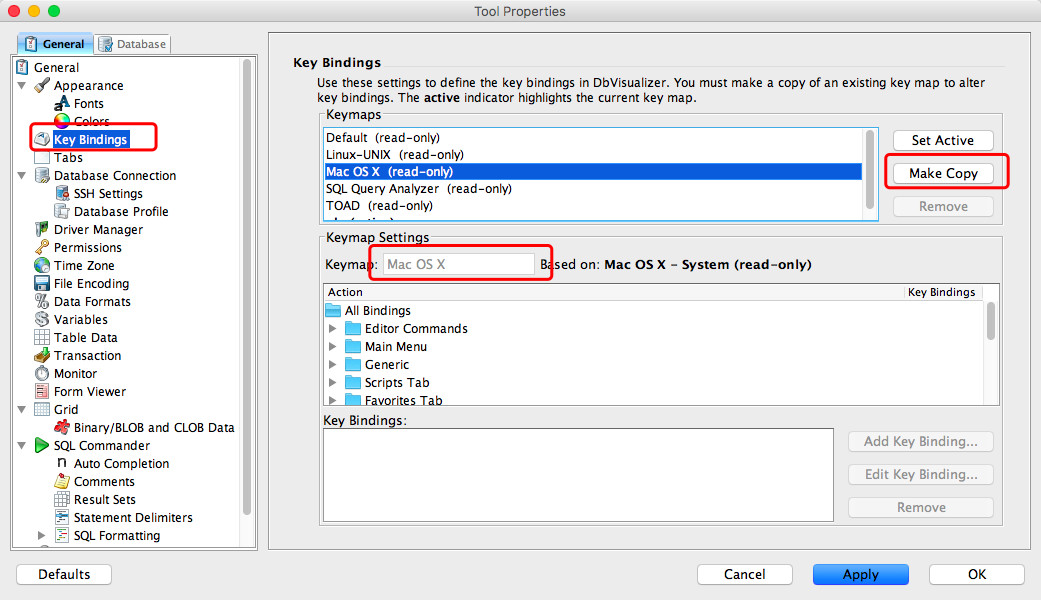Click the Permissions key icon

click(x=42, y=247)
